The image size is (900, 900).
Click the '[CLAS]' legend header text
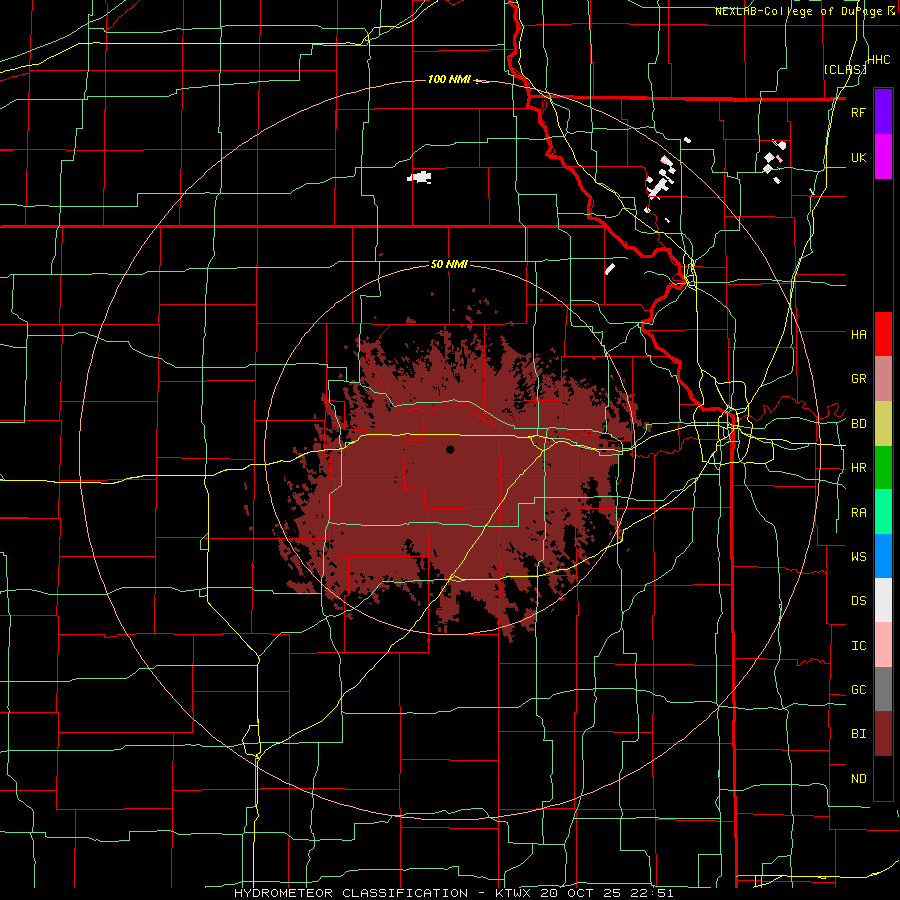click(x=844, y=69)
